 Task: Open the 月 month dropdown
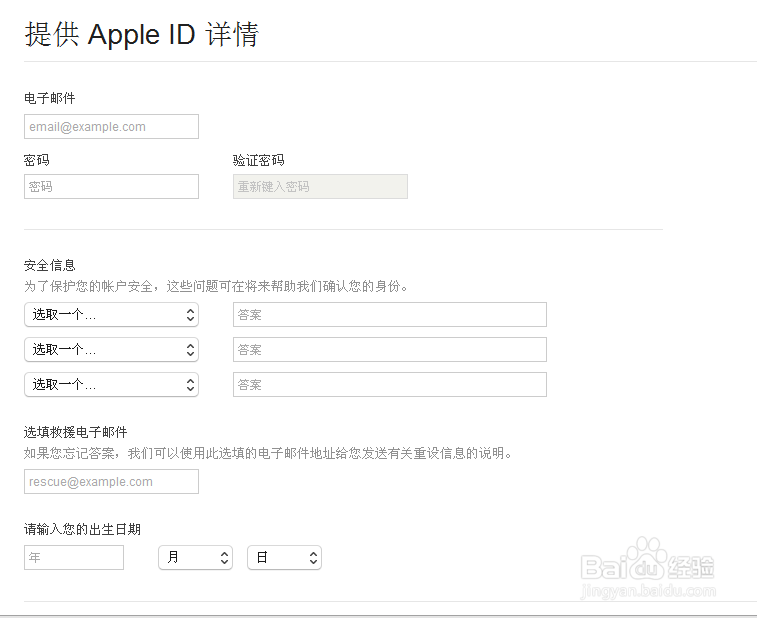(x=196, y=558)
